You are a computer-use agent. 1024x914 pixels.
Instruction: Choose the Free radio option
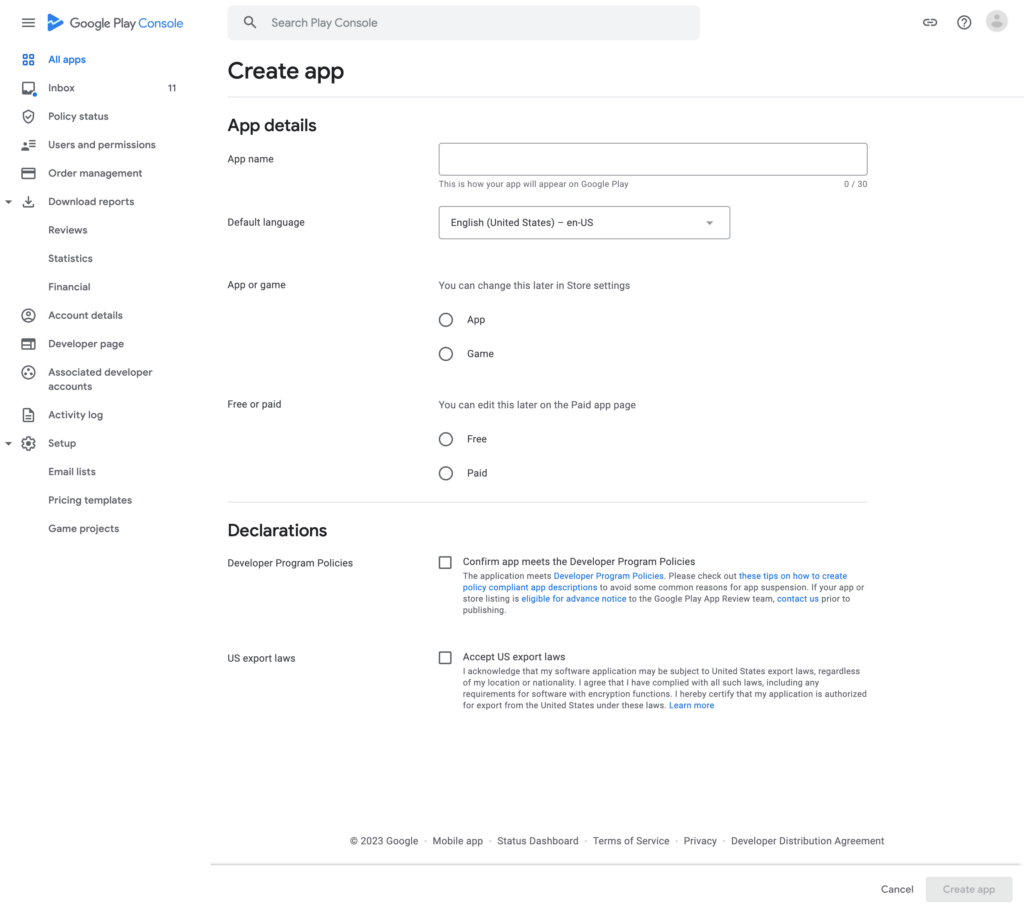click(445, 439)
